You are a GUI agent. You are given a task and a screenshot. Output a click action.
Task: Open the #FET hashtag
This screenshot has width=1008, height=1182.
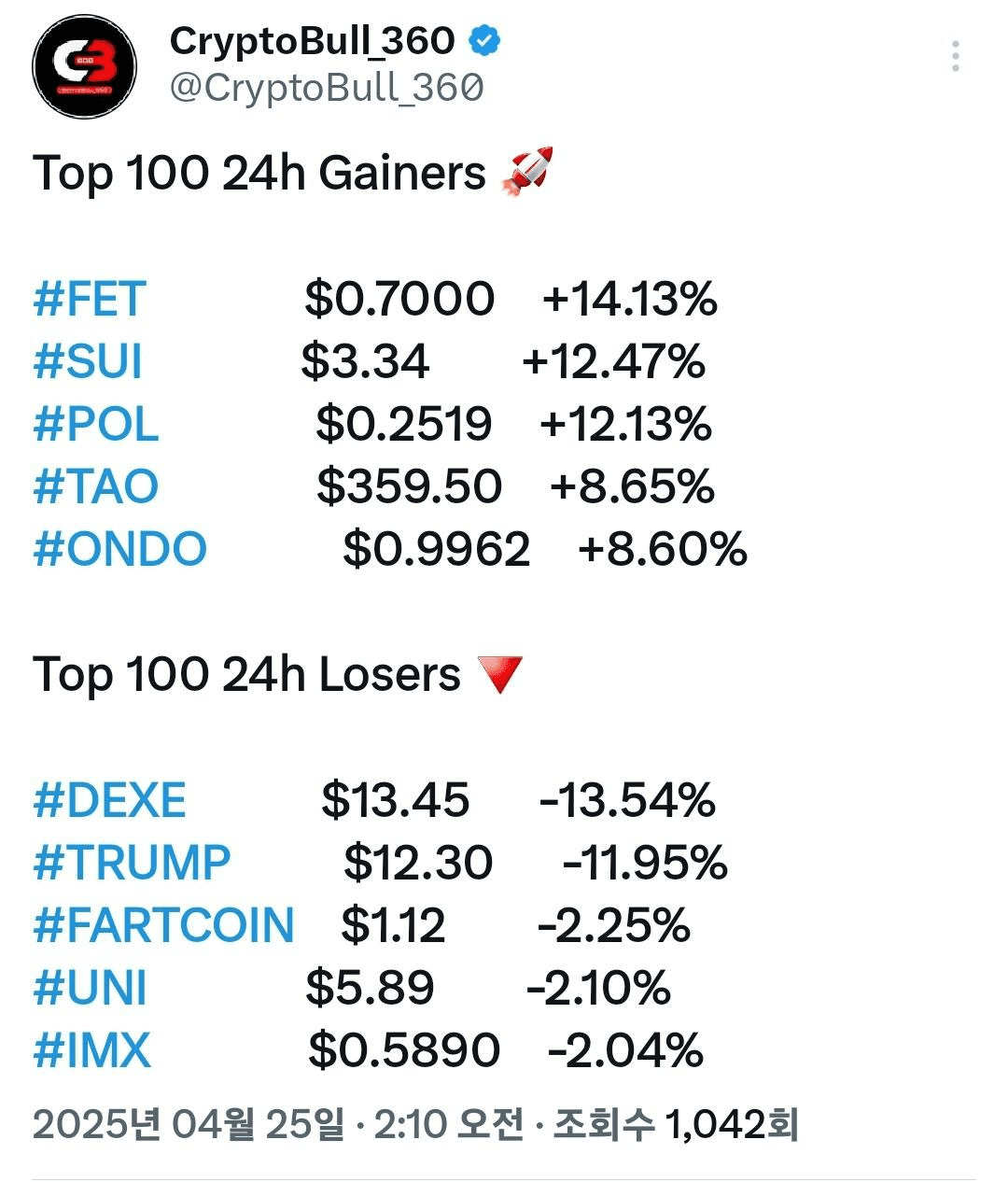point(90,299)
